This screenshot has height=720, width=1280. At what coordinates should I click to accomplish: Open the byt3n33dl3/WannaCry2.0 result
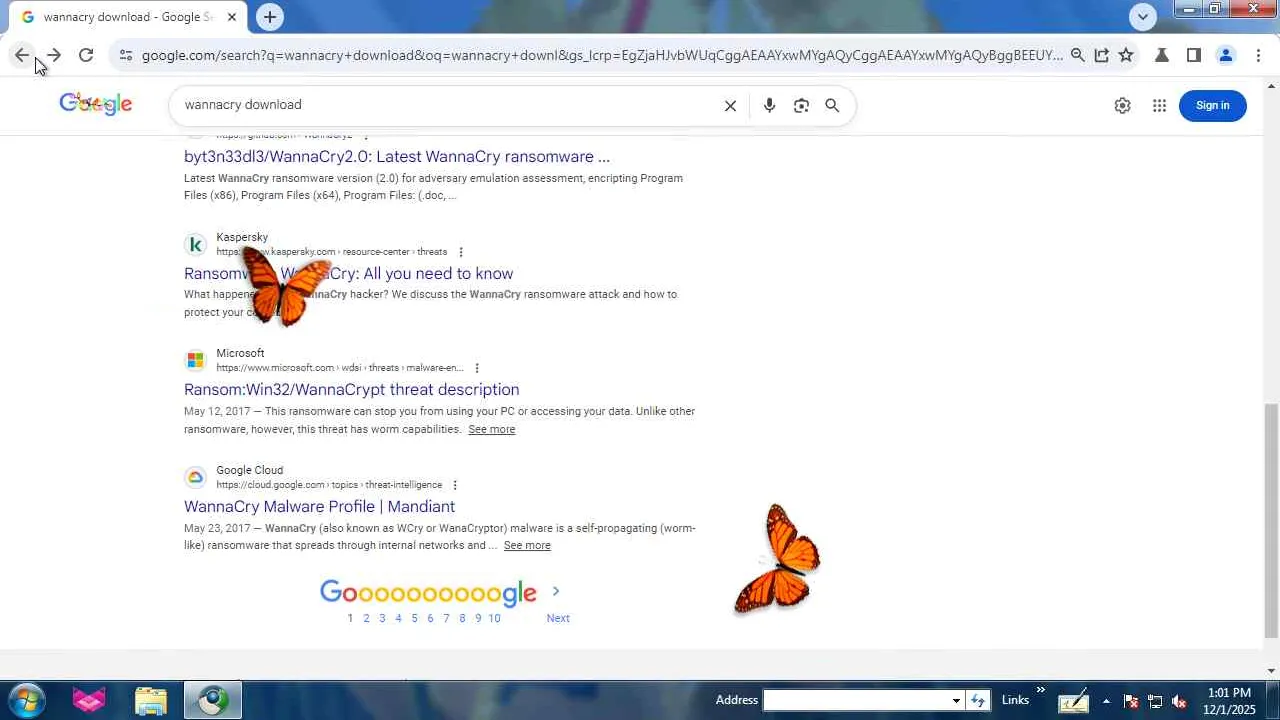[397, 157]
